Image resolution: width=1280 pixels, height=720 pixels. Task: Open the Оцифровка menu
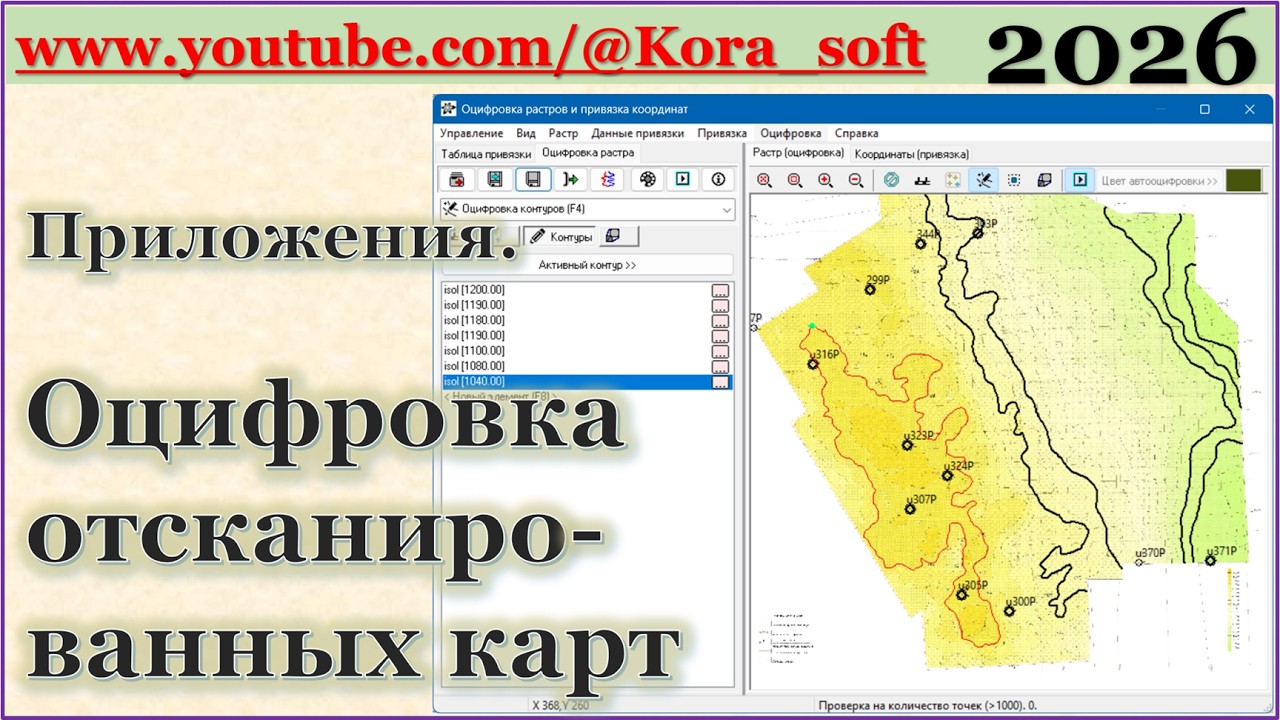click(791, 133)
